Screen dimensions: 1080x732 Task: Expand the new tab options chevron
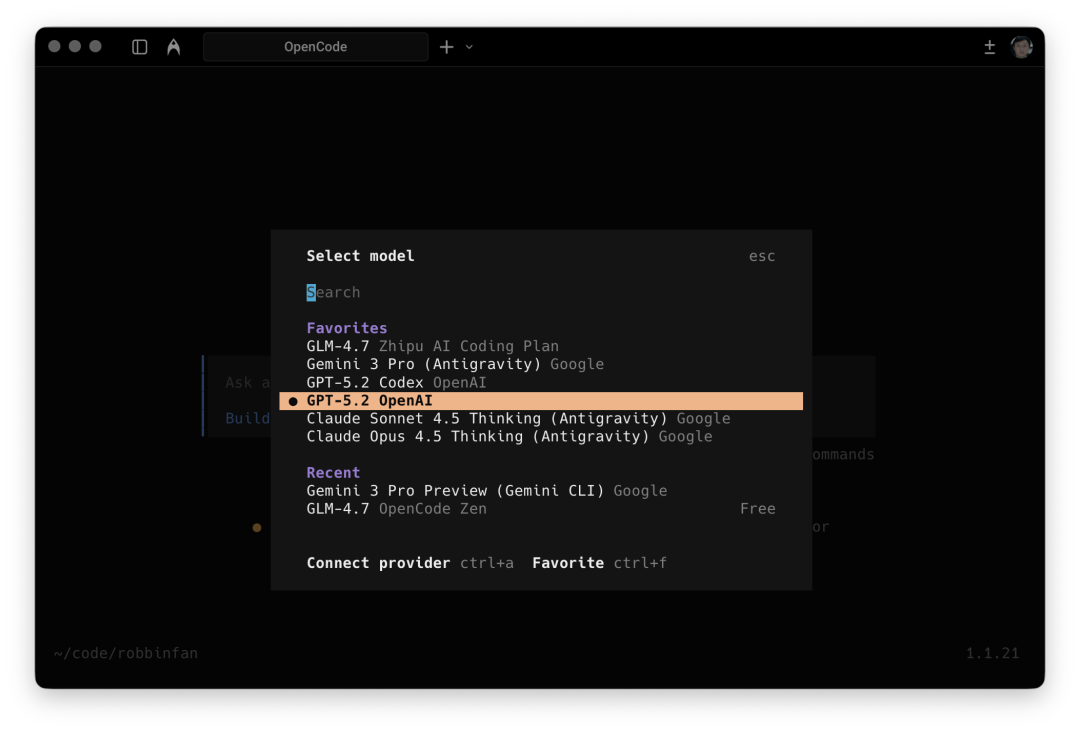(469, 47)
